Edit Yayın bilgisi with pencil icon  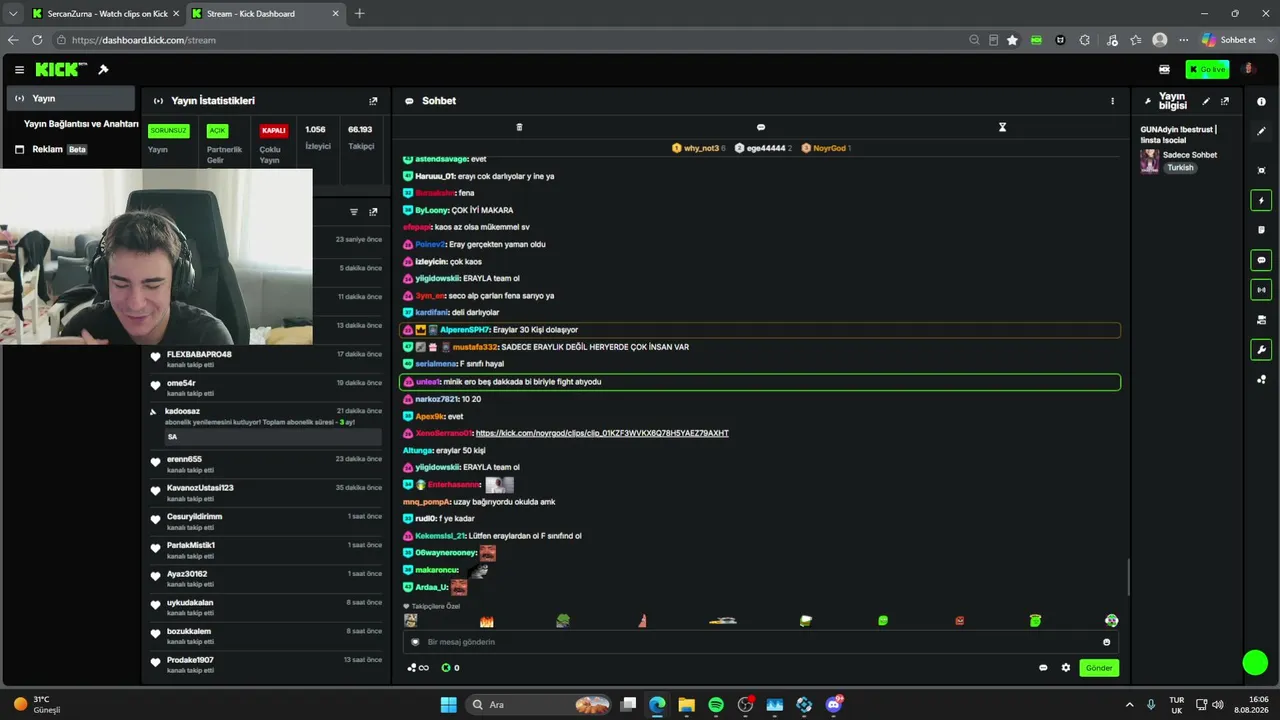[1206, 101]
